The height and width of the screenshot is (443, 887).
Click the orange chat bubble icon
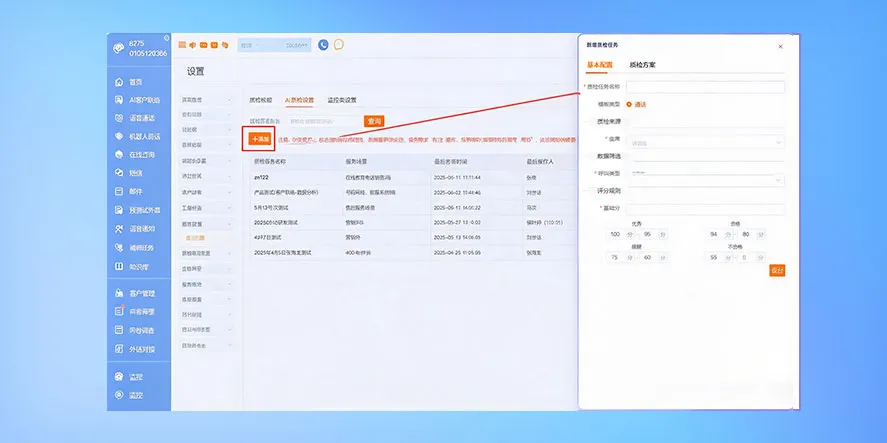tap(338, 44)
